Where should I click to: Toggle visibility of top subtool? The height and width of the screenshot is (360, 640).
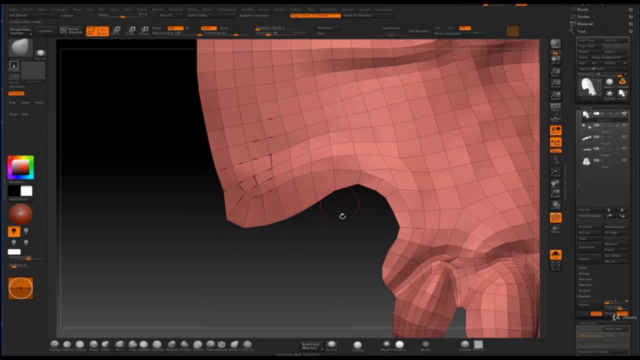(624, 114)
